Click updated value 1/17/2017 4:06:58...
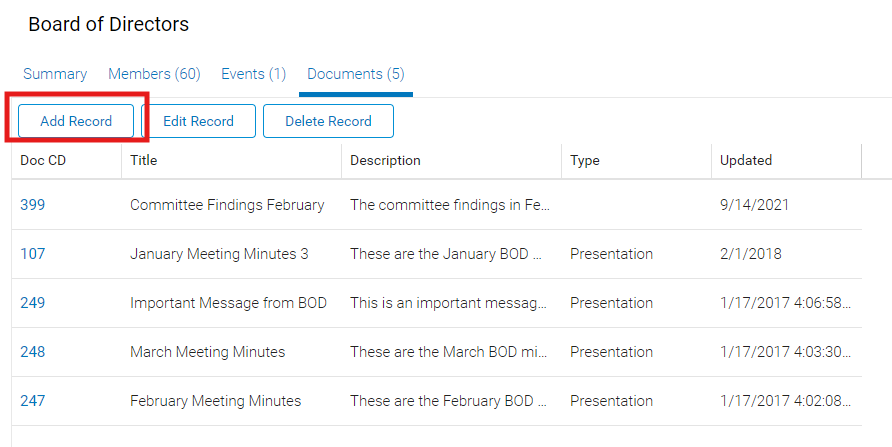 (x=786, y=303)
